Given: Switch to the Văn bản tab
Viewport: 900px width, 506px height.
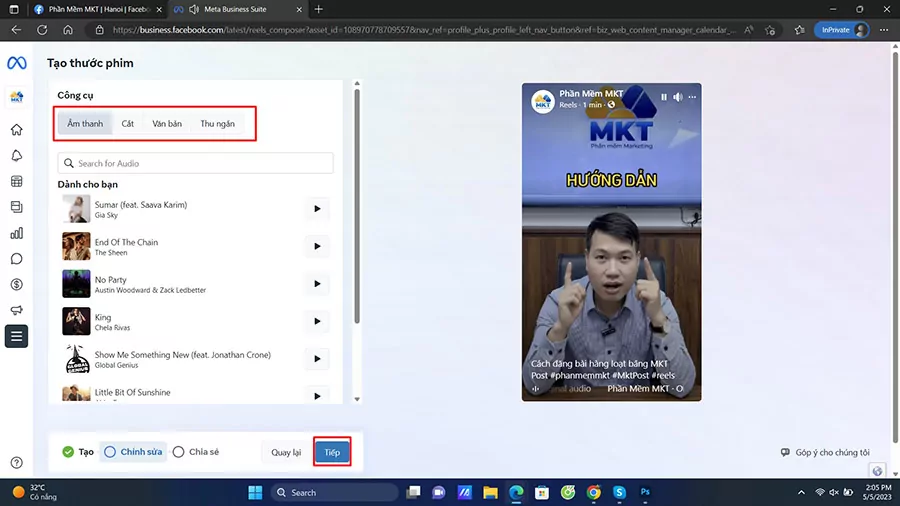Looking at the screenshot, I should [167, 123].
